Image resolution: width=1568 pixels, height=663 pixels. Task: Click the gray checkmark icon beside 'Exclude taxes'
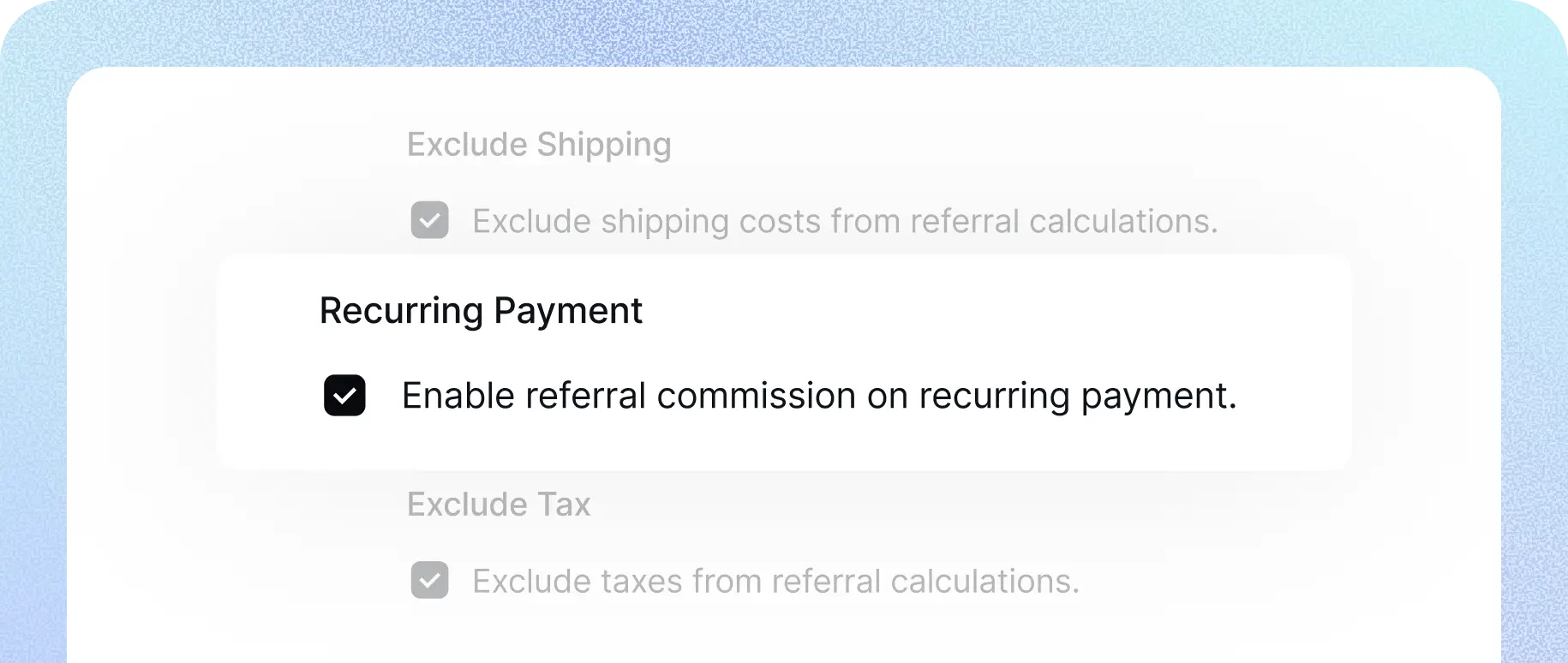(429, 581)
